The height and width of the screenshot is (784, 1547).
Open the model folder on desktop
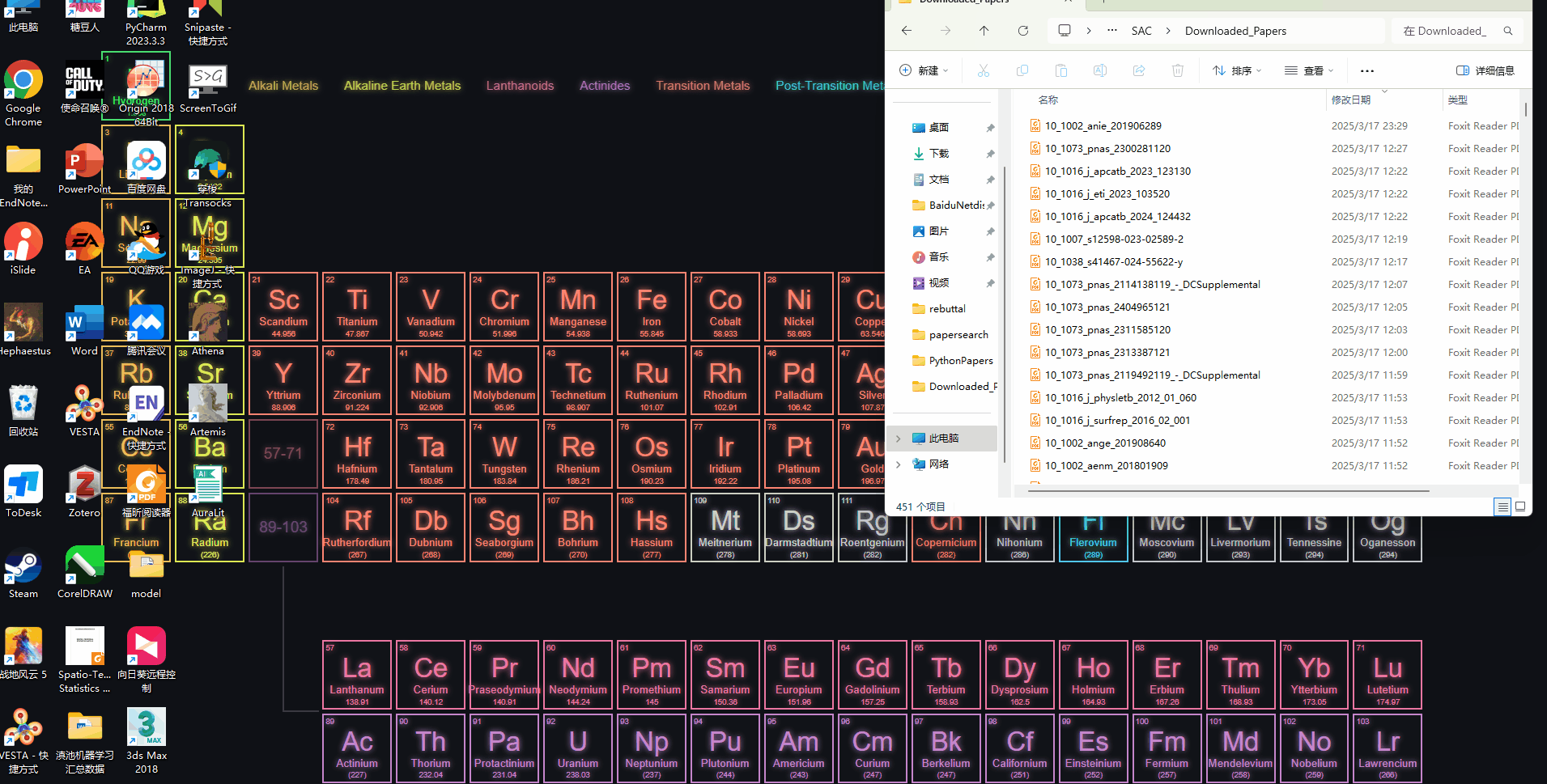[x=147, y=573]
